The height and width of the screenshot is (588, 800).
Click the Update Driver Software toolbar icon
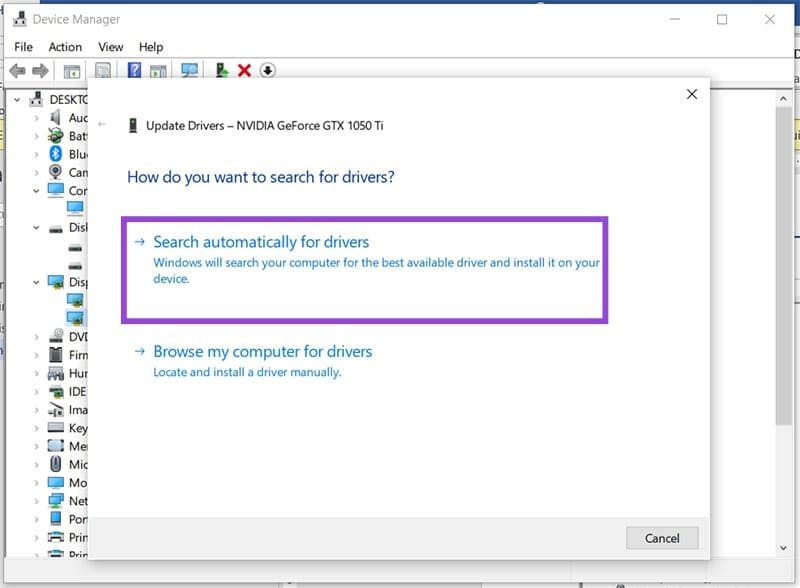(x=220, y=70)
